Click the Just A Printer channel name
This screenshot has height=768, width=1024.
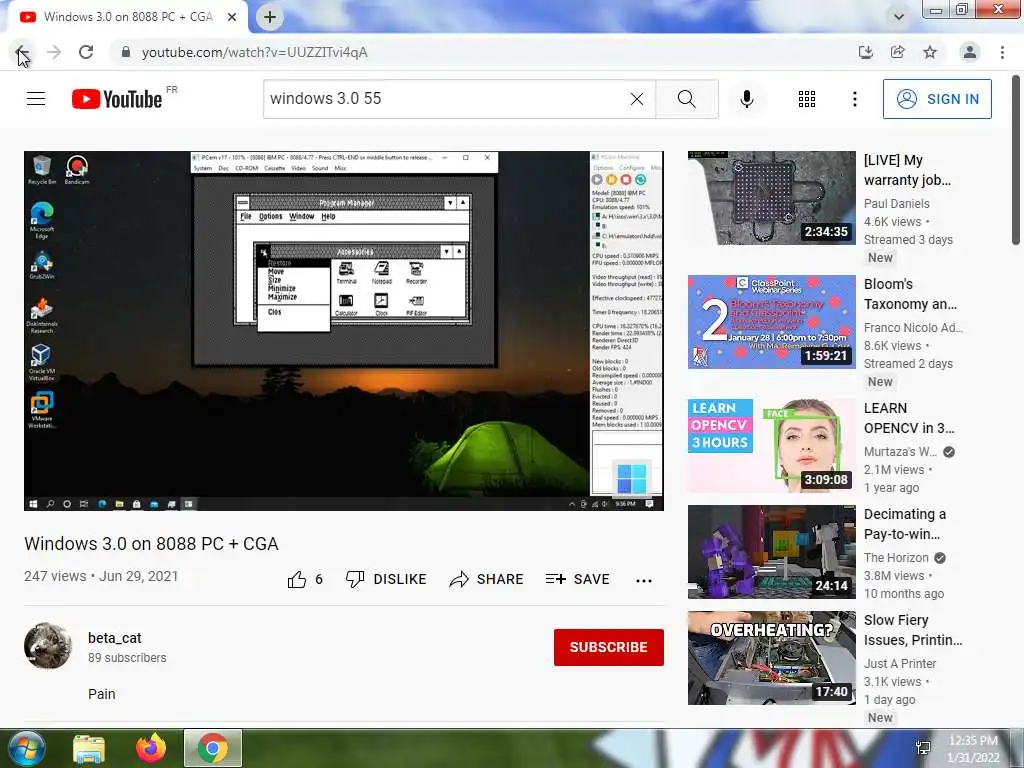coord(900,664)
